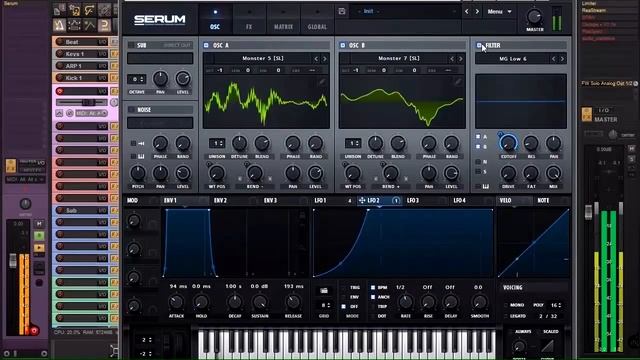The height and width of the screenshot is (360, 640).
Task: Toggle the OSC A enable switch
Action: [x=206, y=45]
